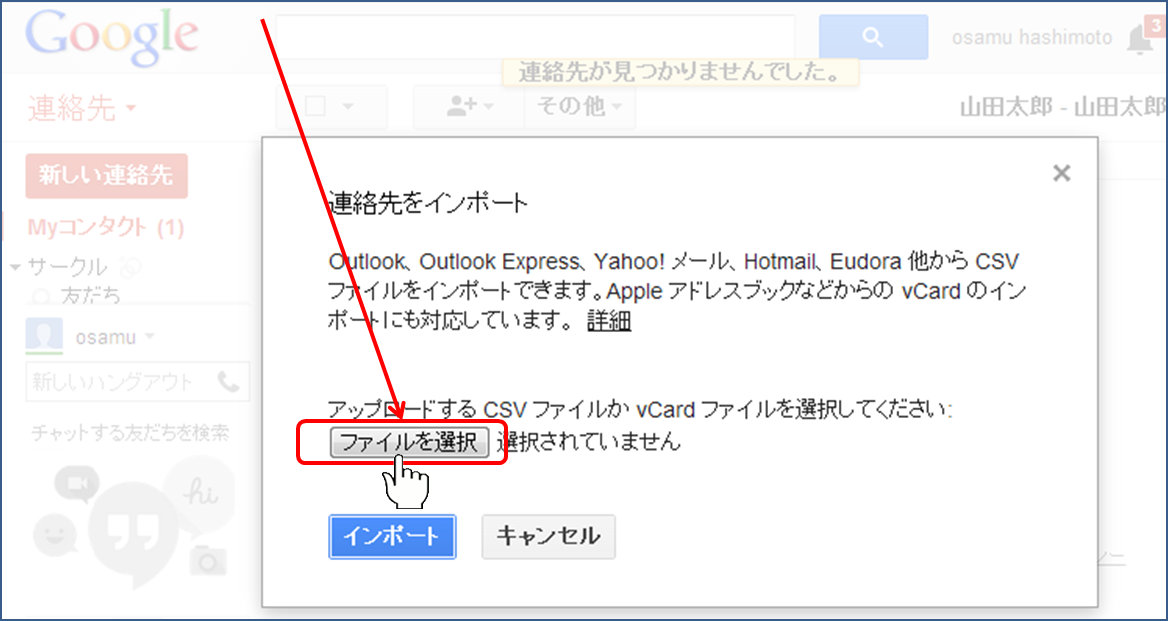
Task: Open the notifications bell icon
Action: 1138,39
